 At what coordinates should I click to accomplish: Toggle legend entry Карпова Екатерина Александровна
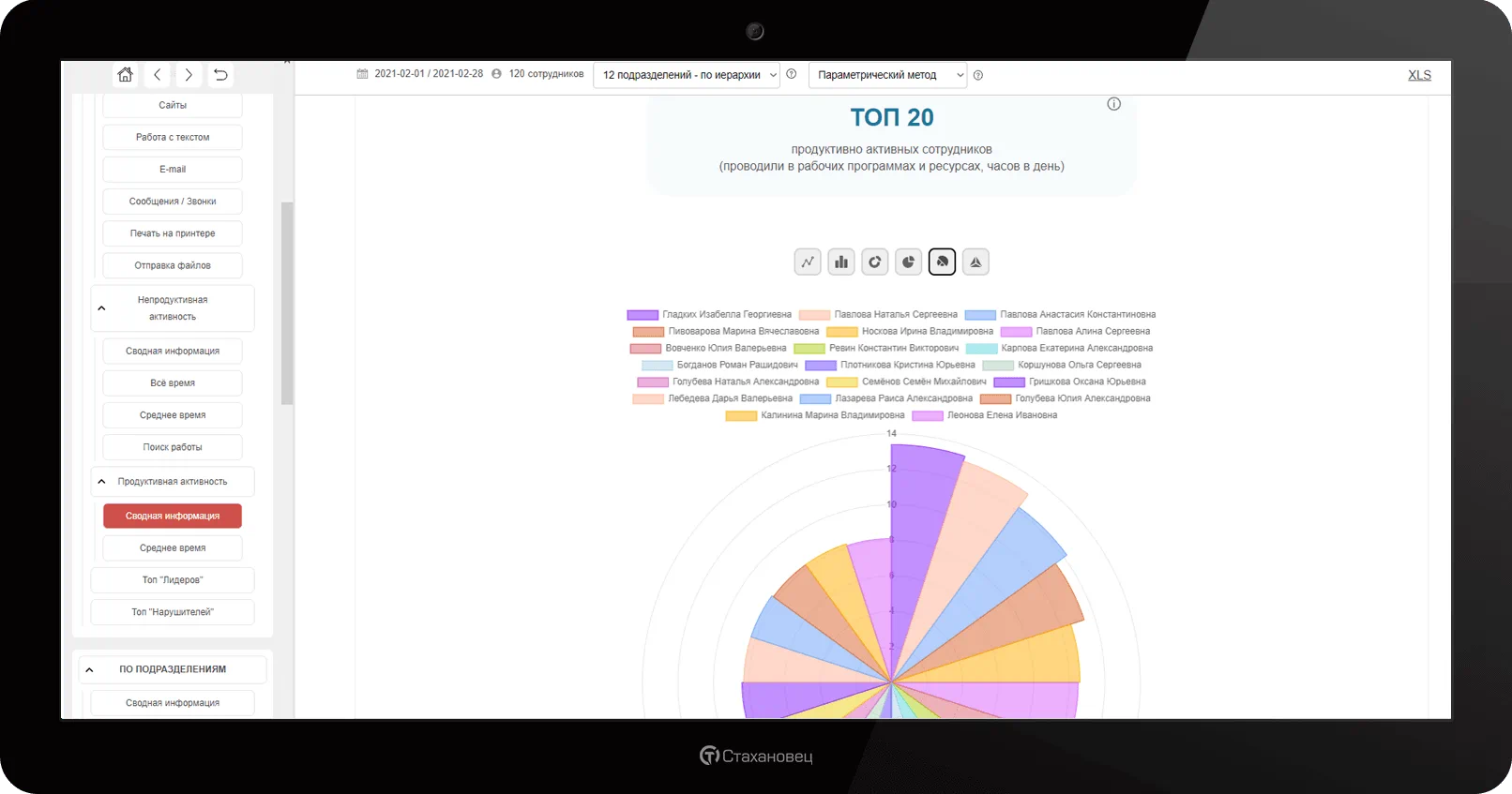[x=1060, y=349]
